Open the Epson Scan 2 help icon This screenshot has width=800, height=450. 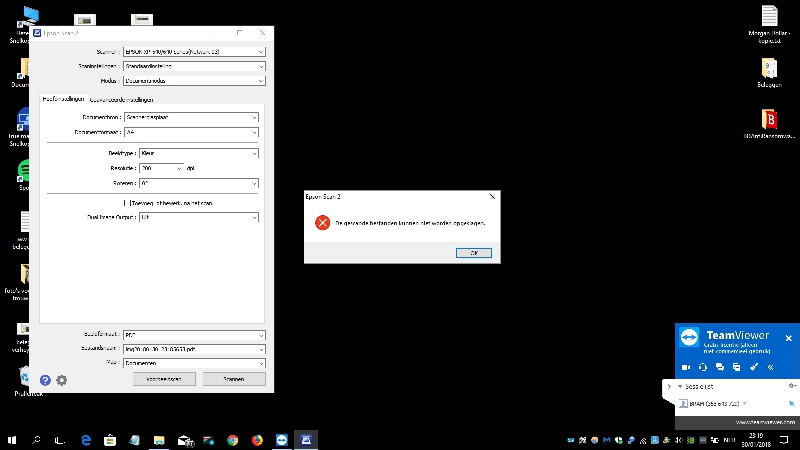coord(45,380)
